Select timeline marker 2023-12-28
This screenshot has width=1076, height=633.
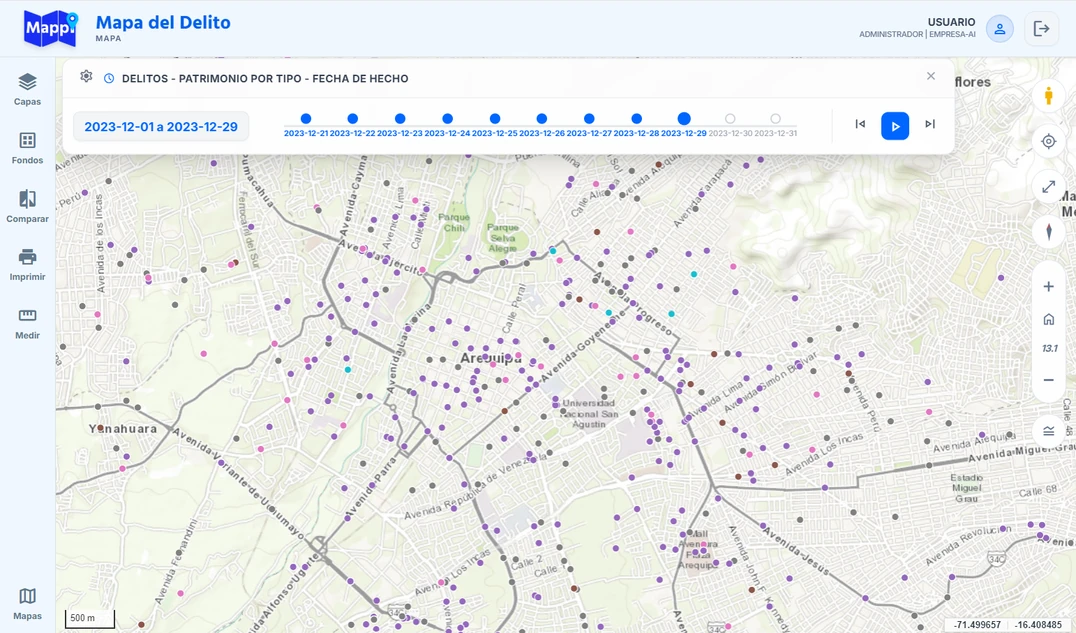pos(636,119)
